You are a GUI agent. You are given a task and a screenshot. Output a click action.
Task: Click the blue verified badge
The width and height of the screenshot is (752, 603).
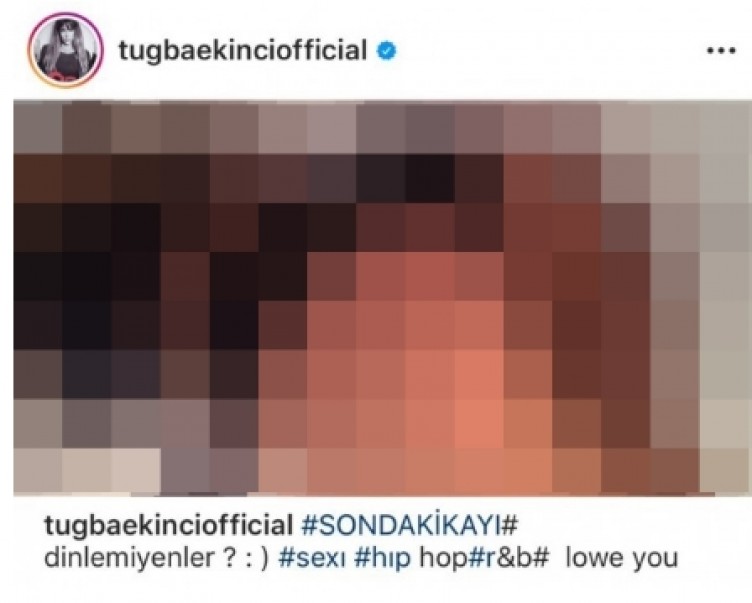coord(387,50)
